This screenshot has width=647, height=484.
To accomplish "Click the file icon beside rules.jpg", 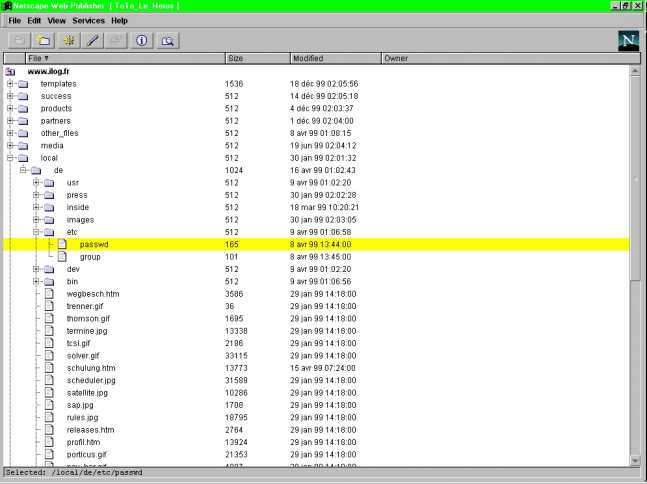I will click(49, 417).
